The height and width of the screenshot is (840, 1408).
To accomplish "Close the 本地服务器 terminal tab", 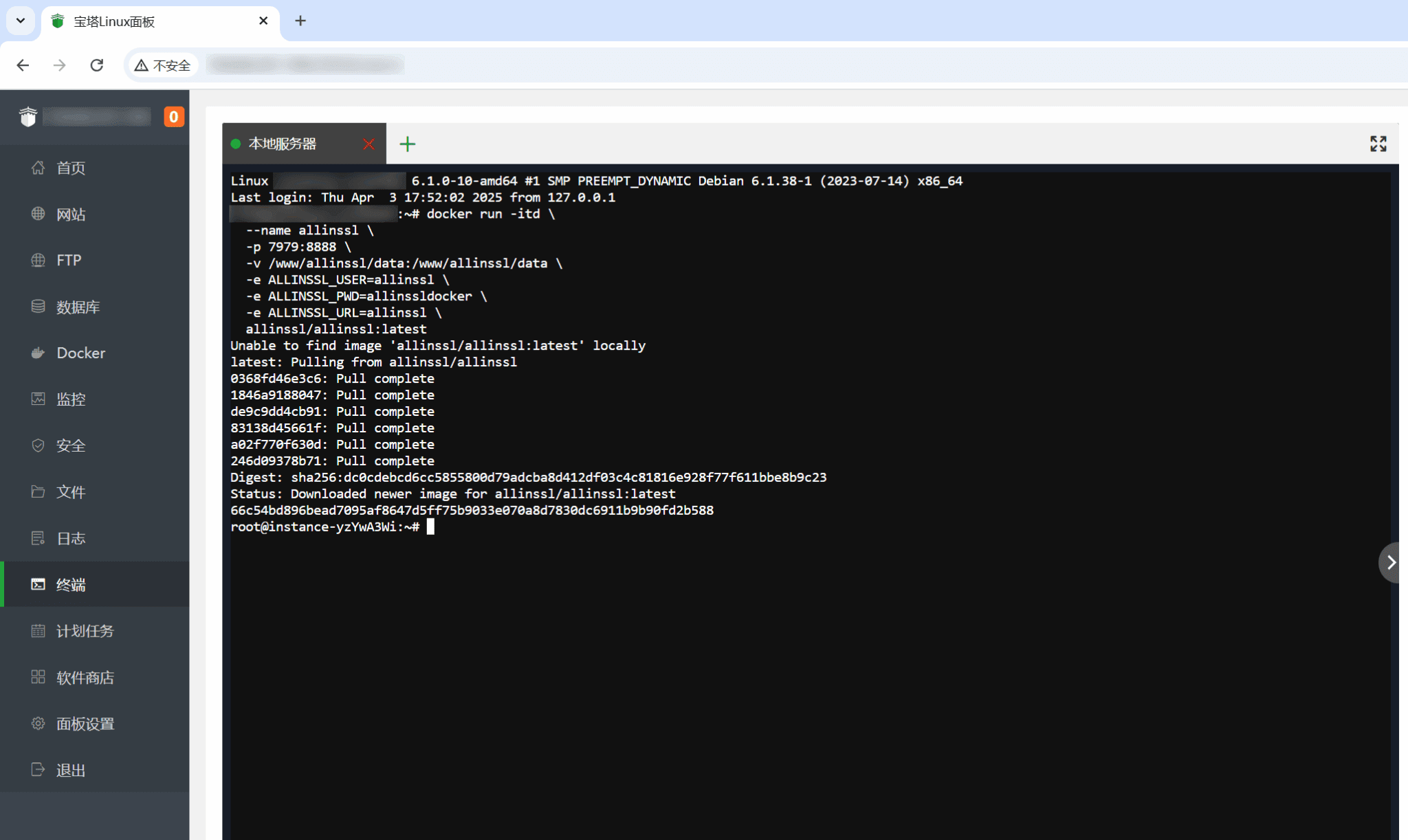I will 369,144.
